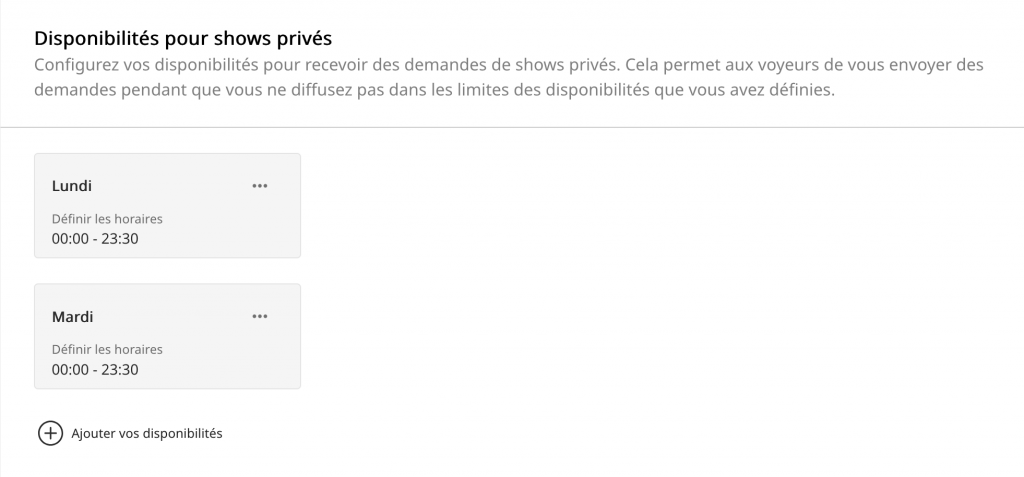This screenshot has width=1024, height=477.
Task: Open the Lundi three-dot options menu
Action: point(260,186)
